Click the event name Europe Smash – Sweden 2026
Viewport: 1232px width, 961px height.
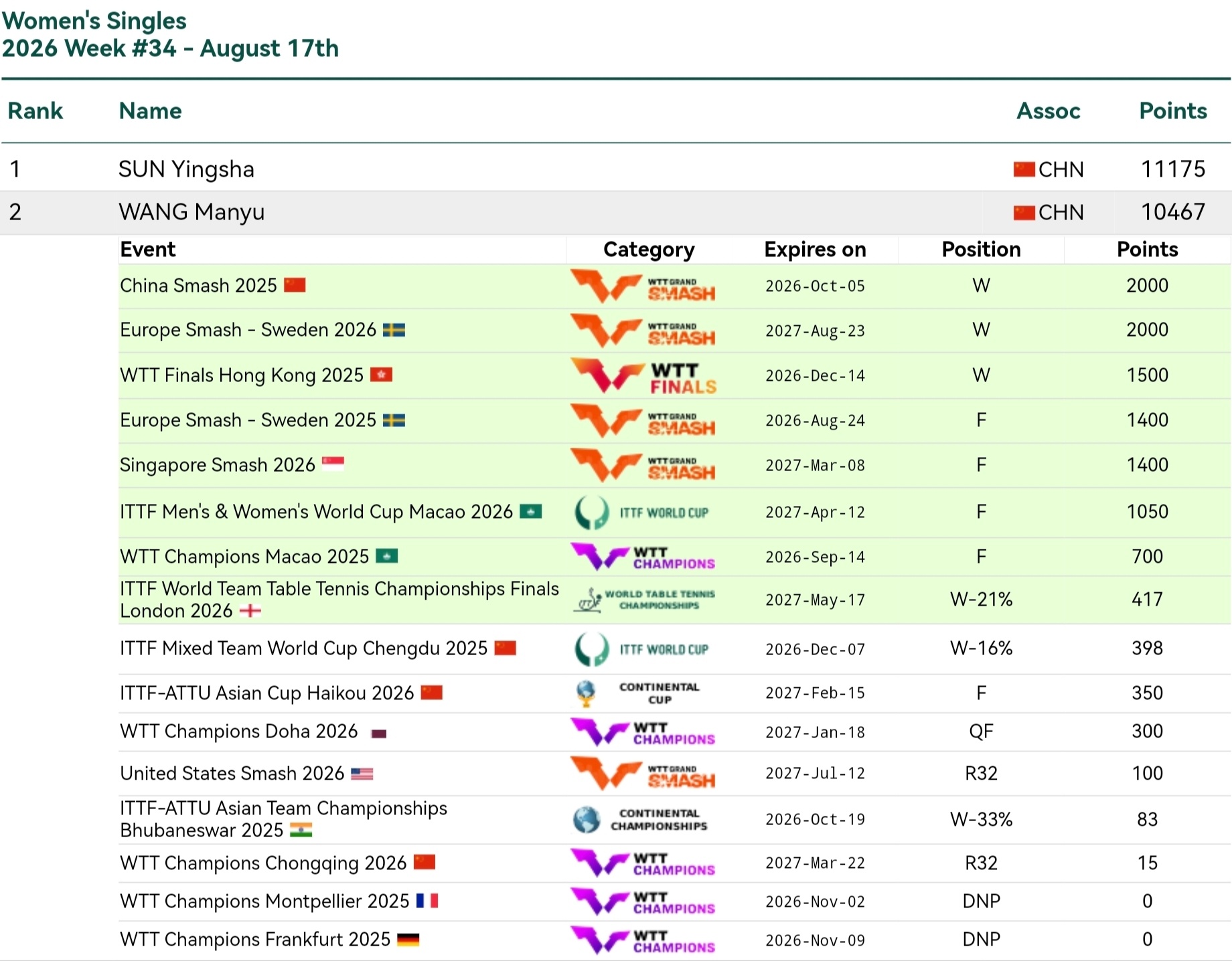pyautogui.click(x=248, y=330)
